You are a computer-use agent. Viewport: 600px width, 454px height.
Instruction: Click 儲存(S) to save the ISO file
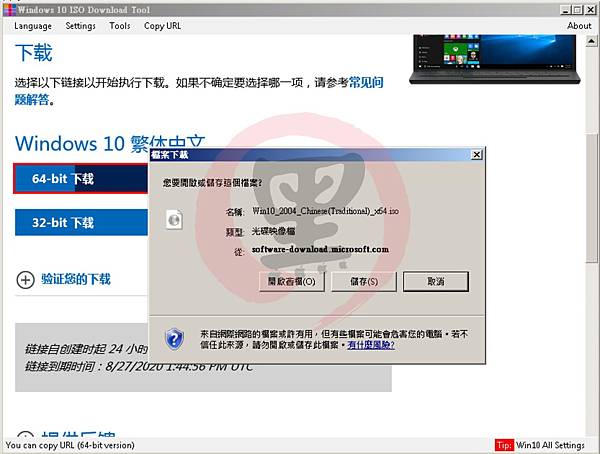click(364, 282)
